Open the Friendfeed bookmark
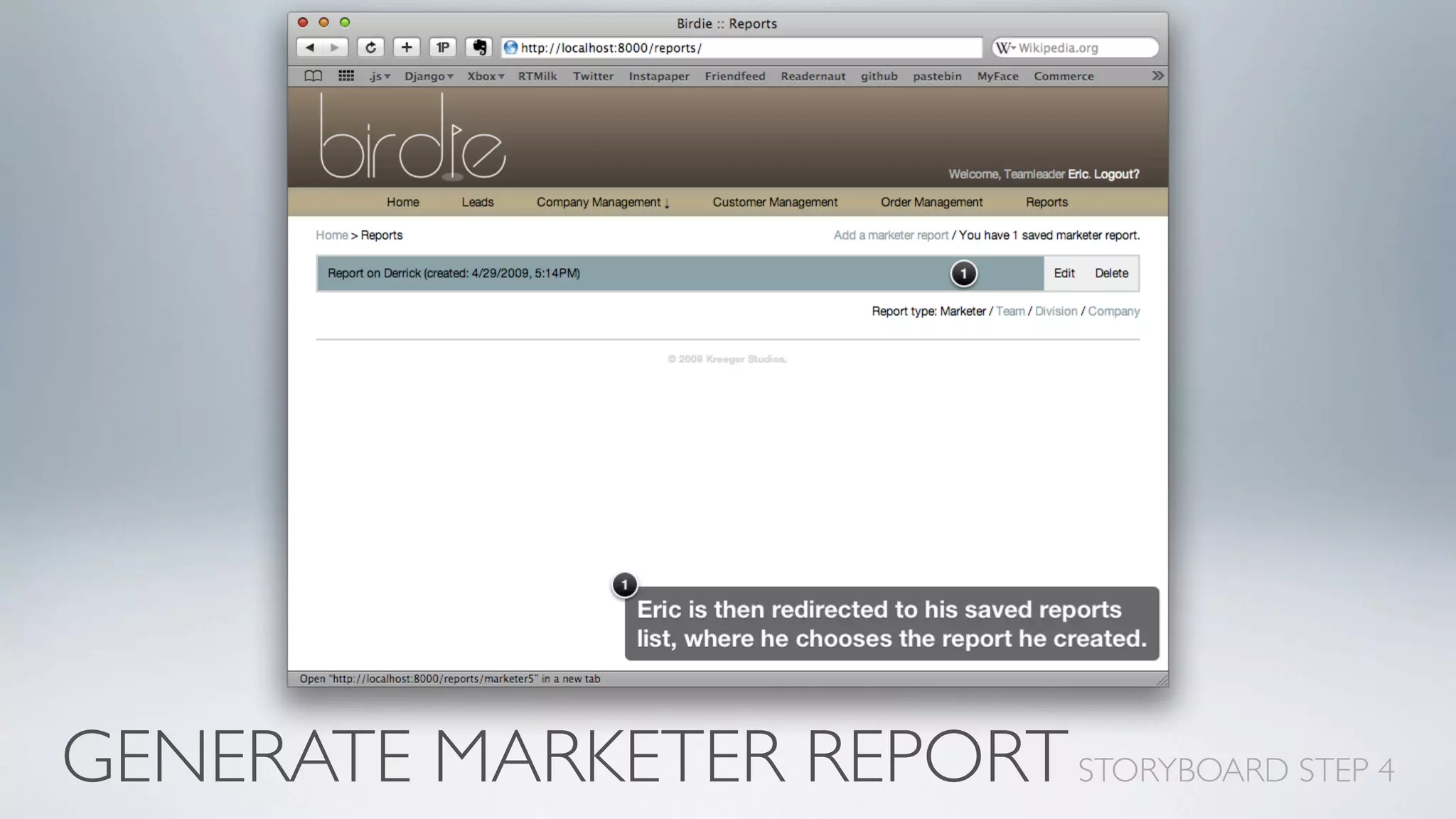 tap(735, 76)
